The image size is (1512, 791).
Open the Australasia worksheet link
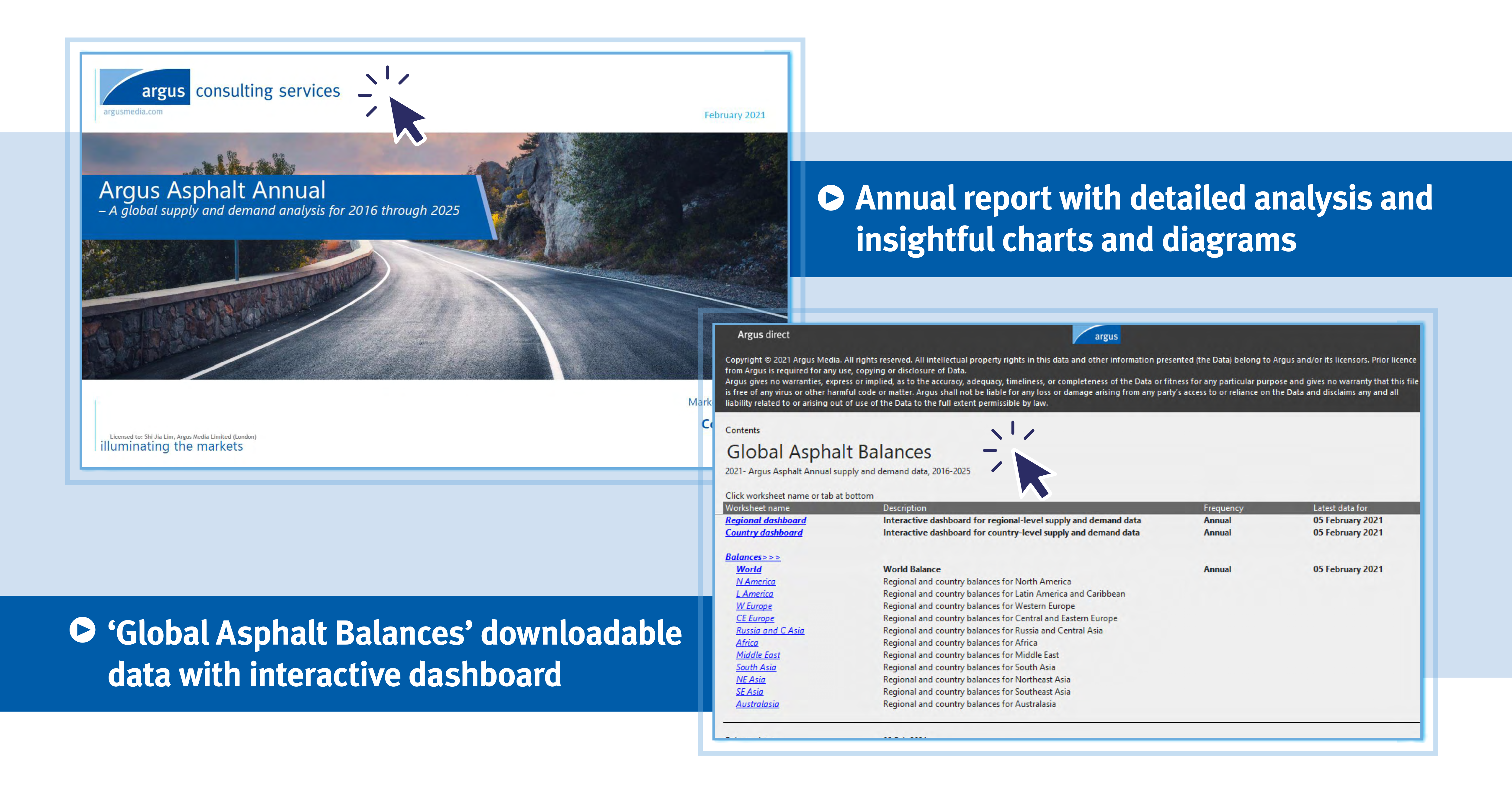click(x=757, y=704)
